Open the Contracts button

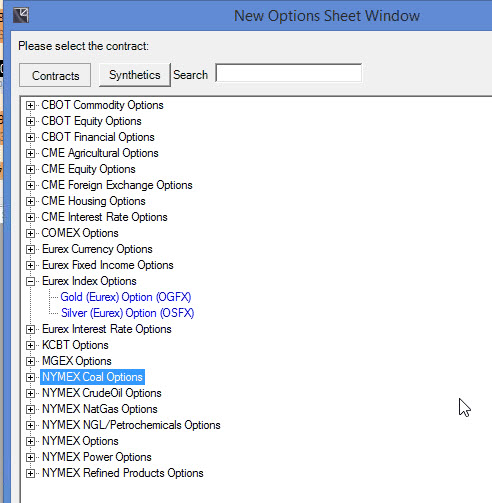[x=55, y=75]
